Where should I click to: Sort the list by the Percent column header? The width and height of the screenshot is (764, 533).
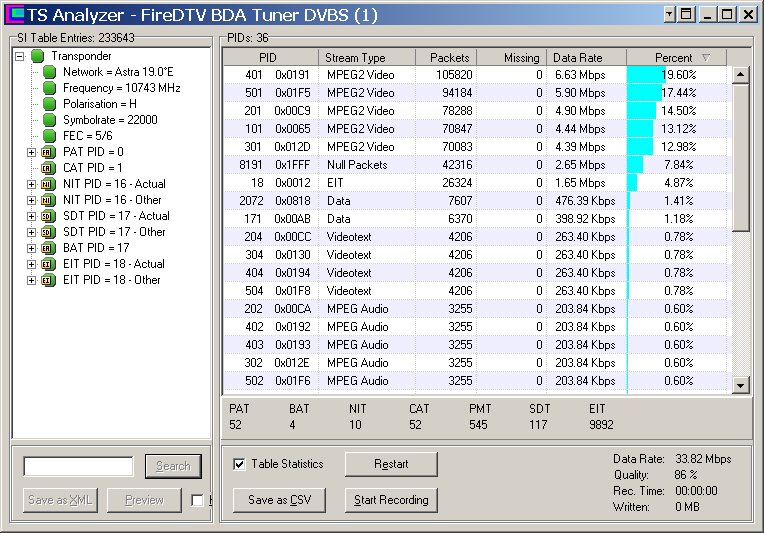click(673, 58)
